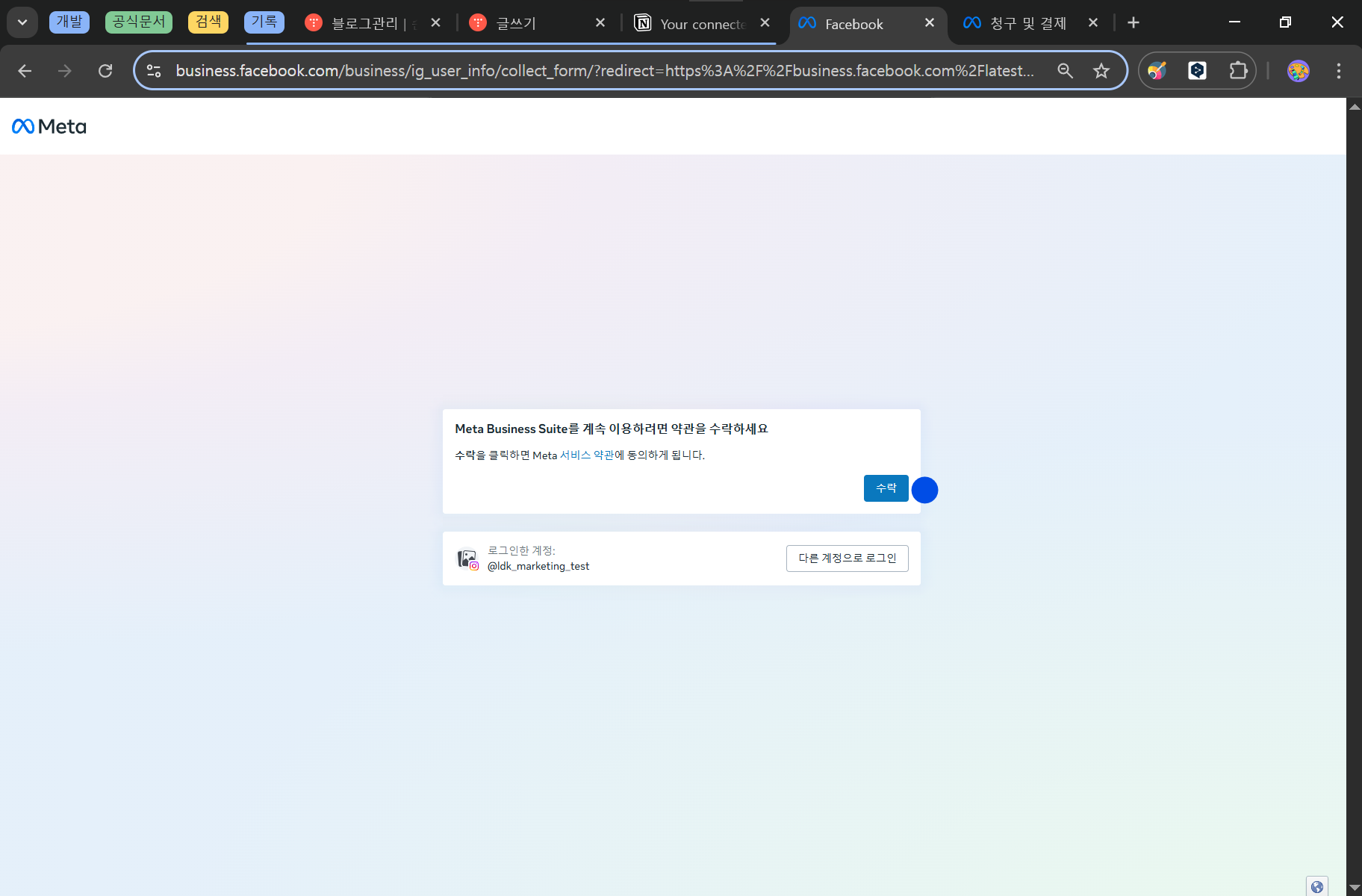Click 다른 계정으로 로그인 button

847,559
